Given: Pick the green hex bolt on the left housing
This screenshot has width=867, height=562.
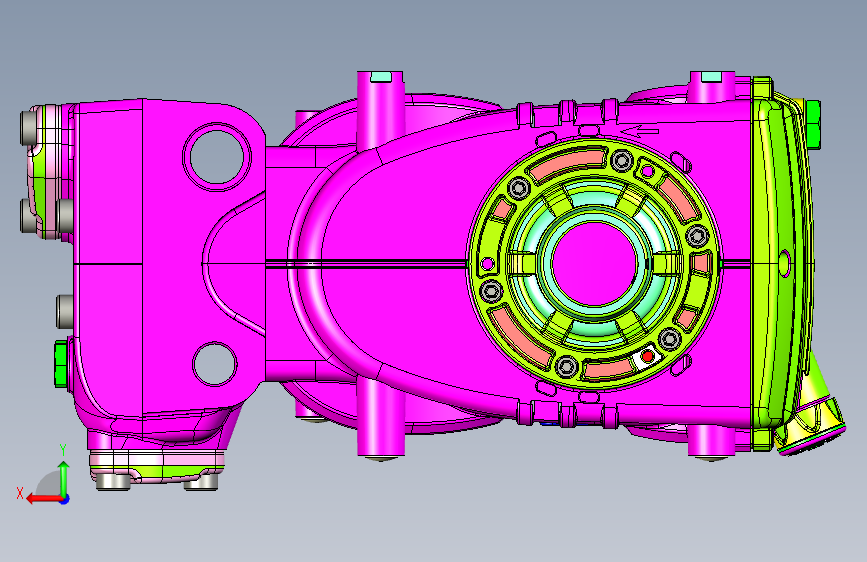Looking at the screenshot, I should coord(61,364).
